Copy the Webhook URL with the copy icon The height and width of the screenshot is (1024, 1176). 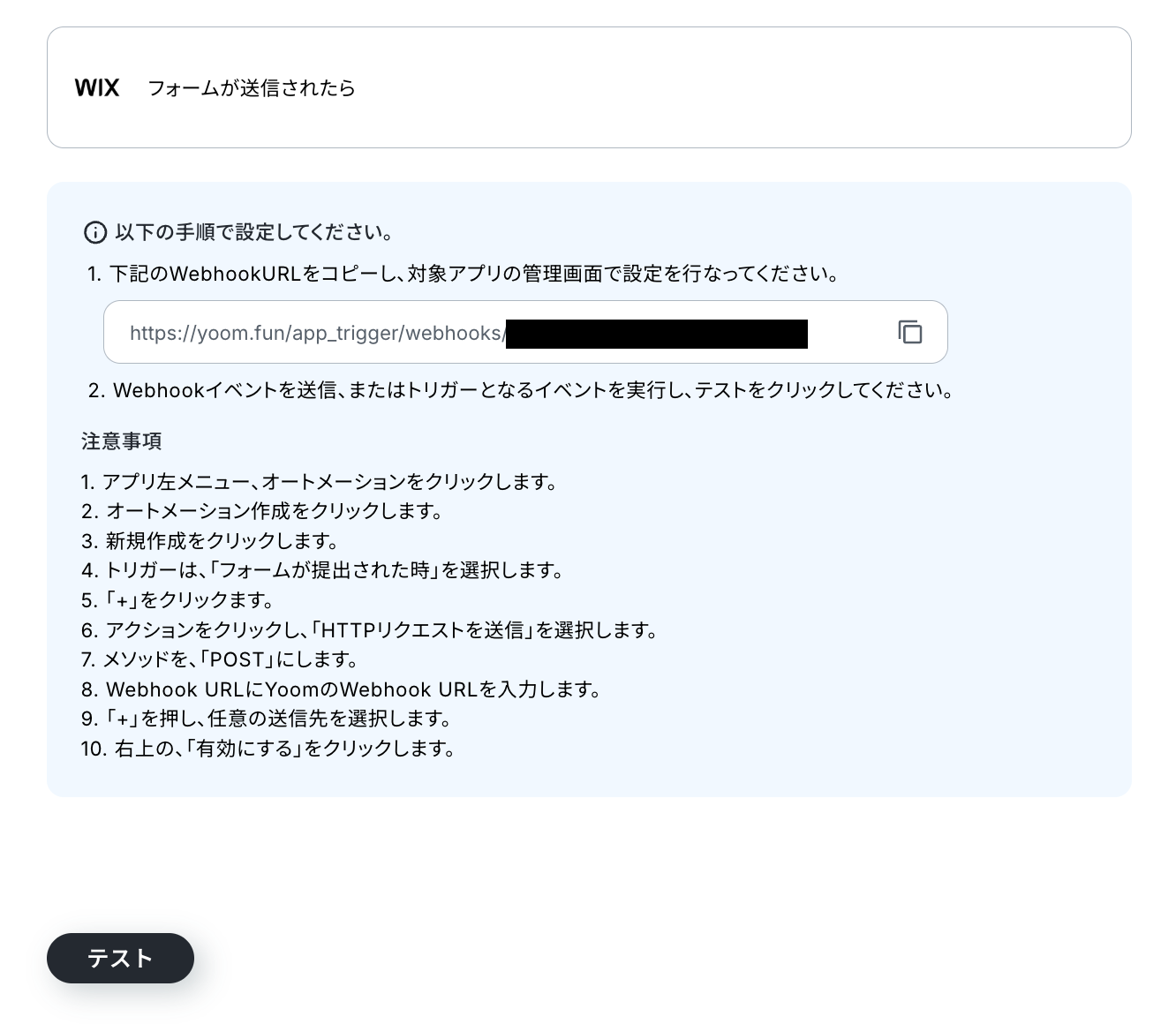tap(910, 332)
